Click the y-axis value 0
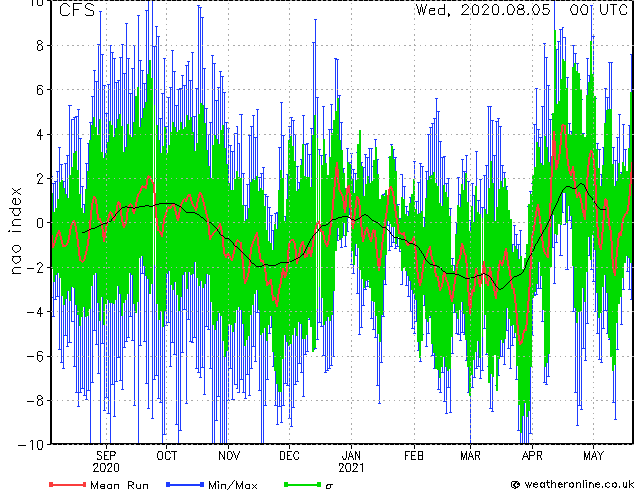This screenshot has width=634, height=490. (40, 223)
